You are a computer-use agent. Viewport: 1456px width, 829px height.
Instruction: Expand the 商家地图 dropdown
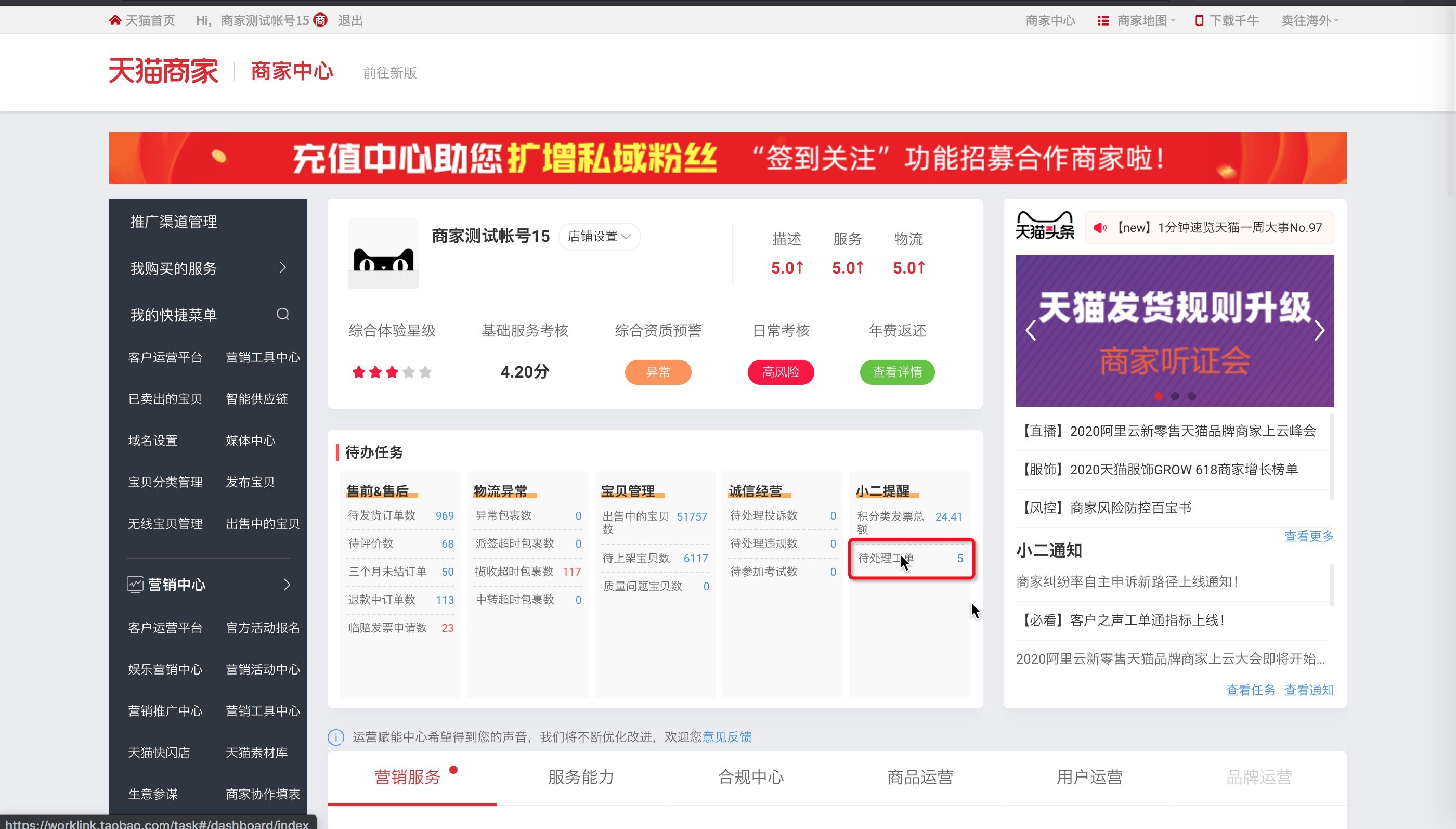(1146, 21)
